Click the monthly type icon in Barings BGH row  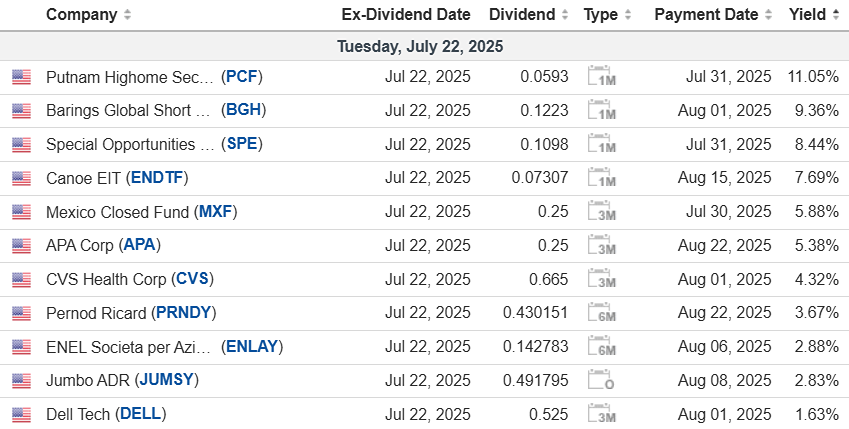tap(601, 111)
